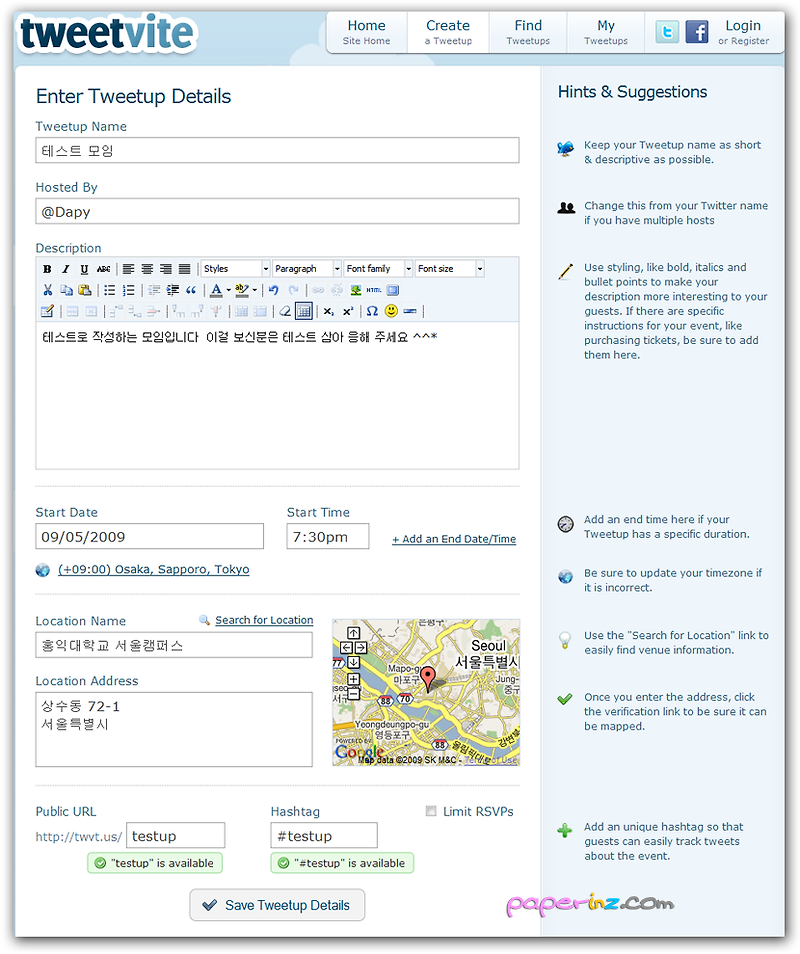Toggle italic formatting in description editor

tap(66, 269)
